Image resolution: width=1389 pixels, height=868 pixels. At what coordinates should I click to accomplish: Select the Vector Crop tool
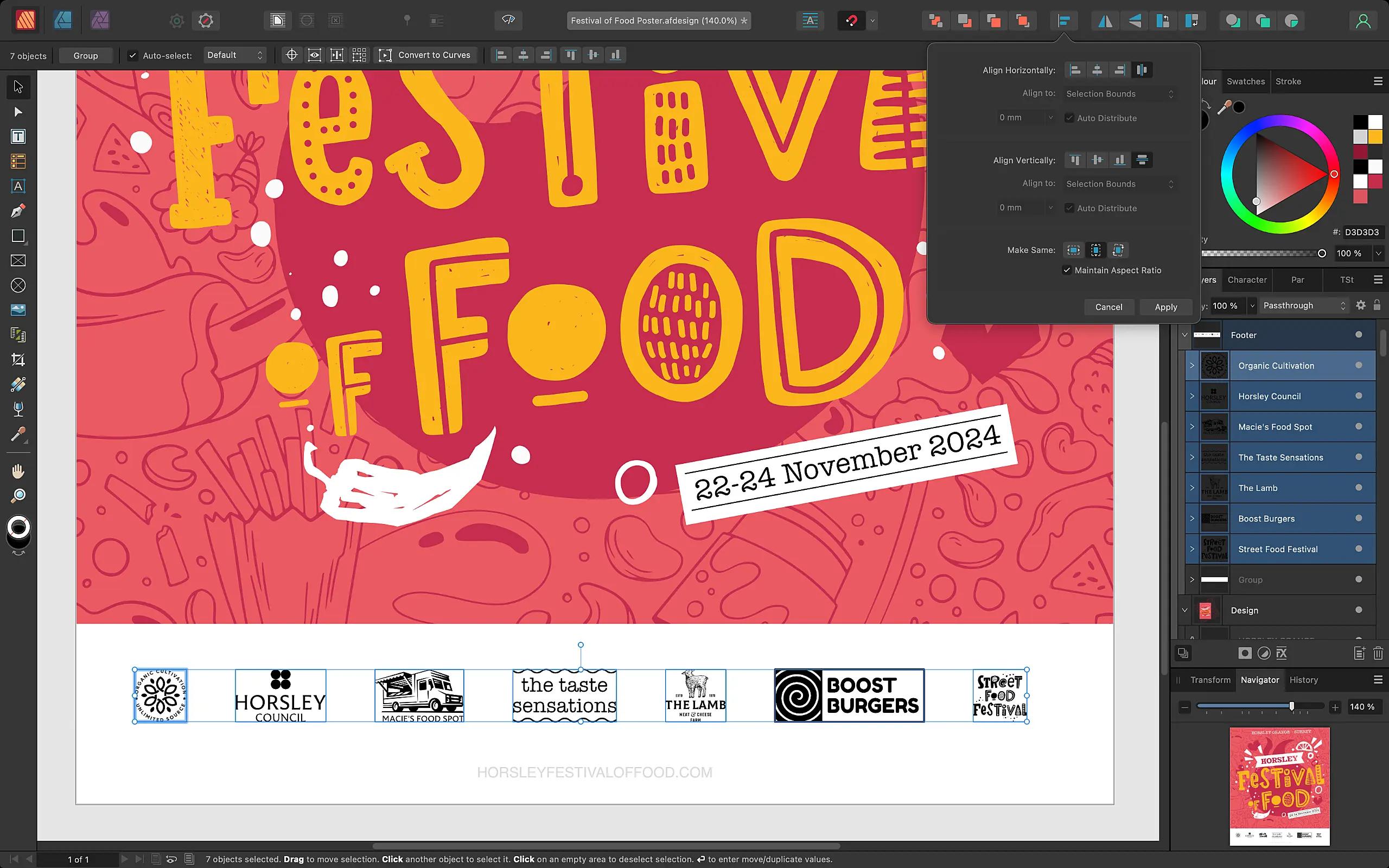pos(18,360)
